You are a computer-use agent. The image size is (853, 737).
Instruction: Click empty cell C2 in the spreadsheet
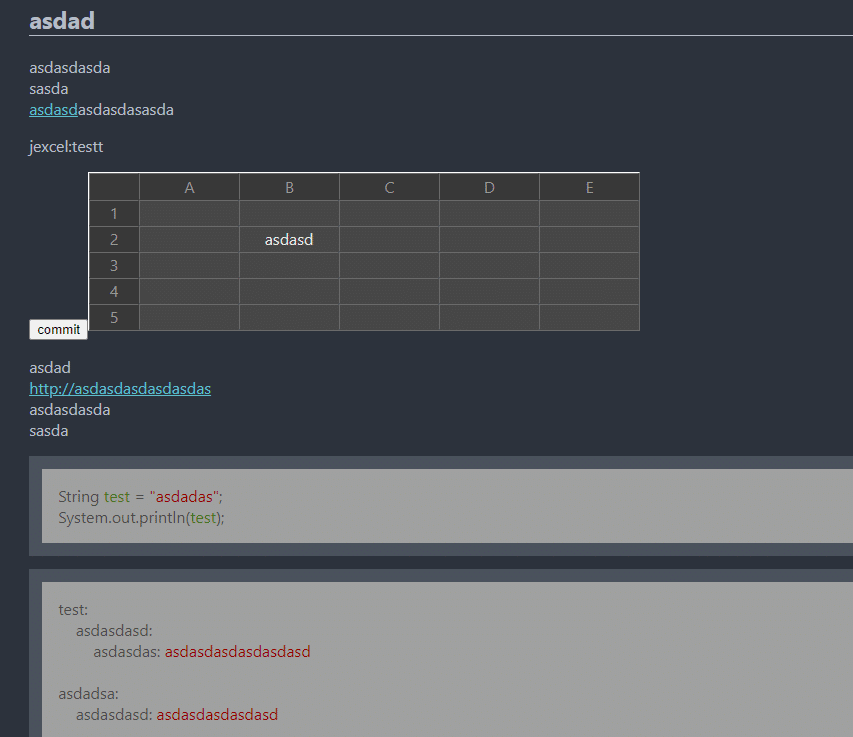(390, 240)
